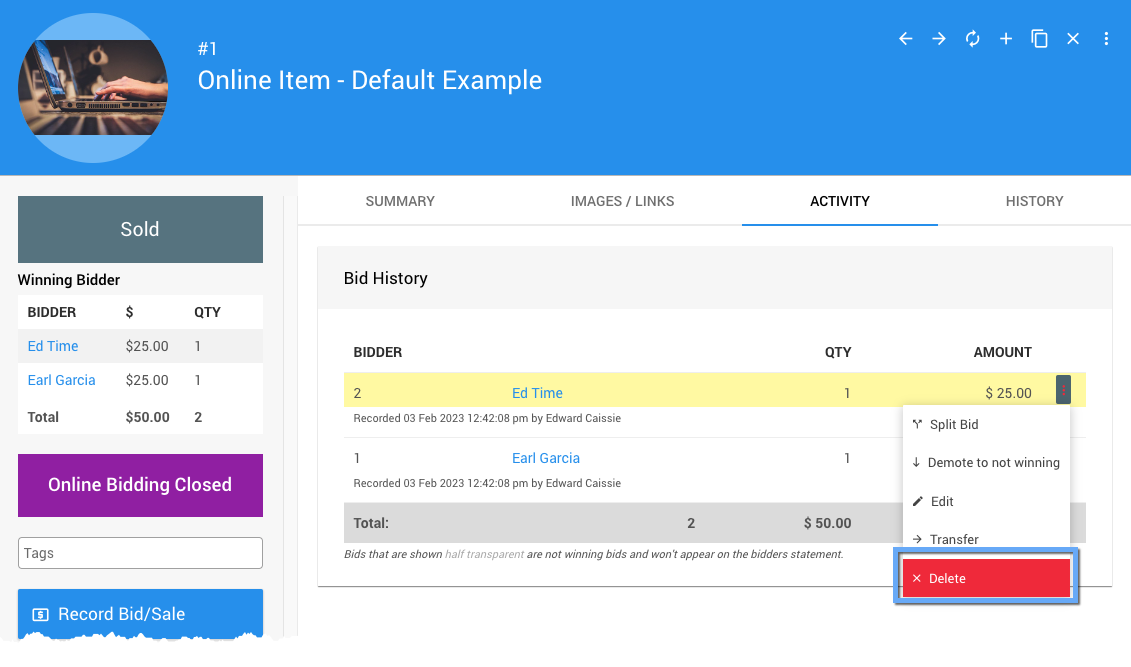
Task: Switch to the Summary tab
Action: (x=400, y=201)
